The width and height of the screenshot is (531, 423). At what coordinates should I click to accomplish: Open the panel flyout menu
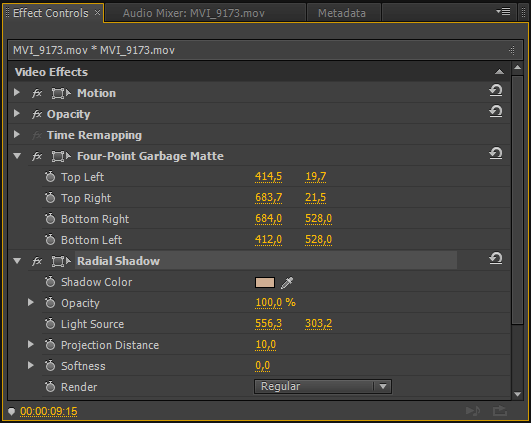point(503,12)
